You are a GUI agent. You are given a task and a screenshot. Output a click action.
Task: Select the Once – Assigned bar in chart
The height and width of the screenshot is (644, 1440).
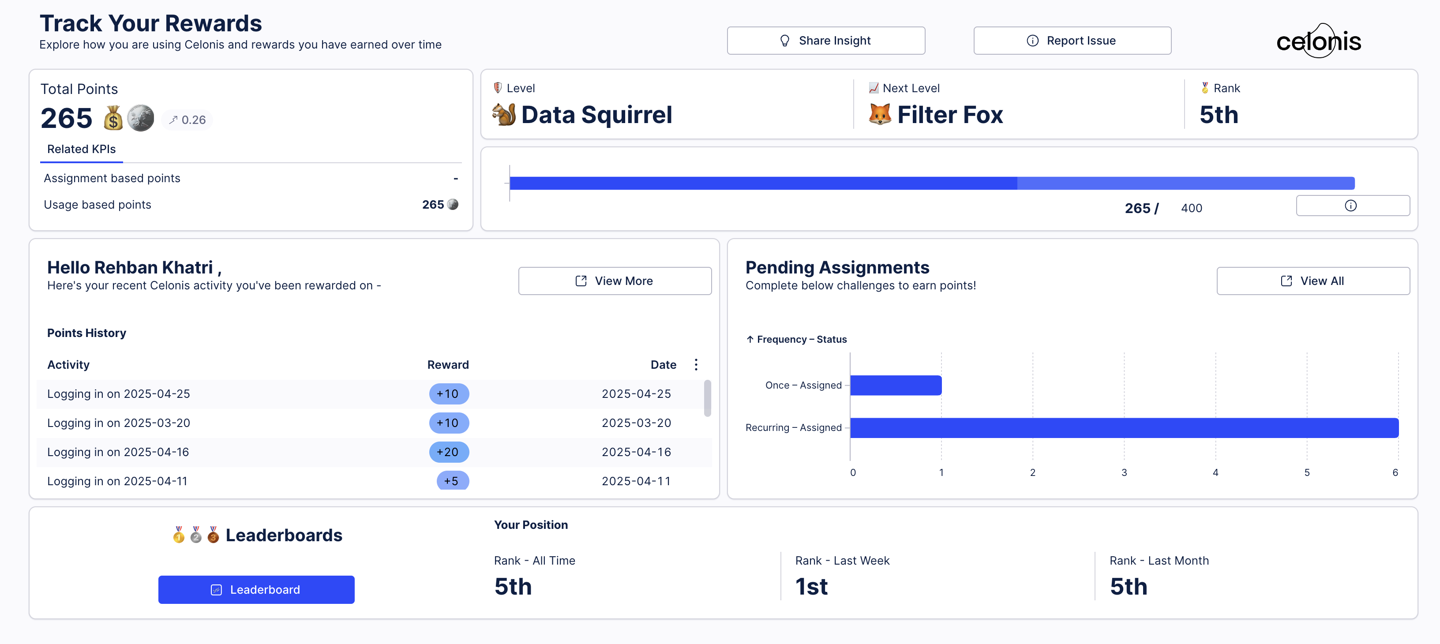coord(896,385)
